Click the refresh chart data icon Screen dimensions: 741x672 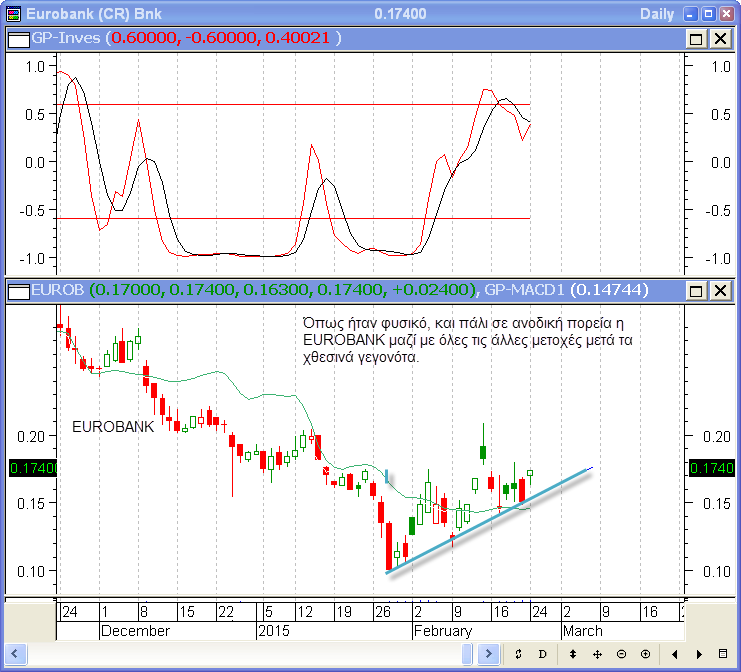point(518,655)
